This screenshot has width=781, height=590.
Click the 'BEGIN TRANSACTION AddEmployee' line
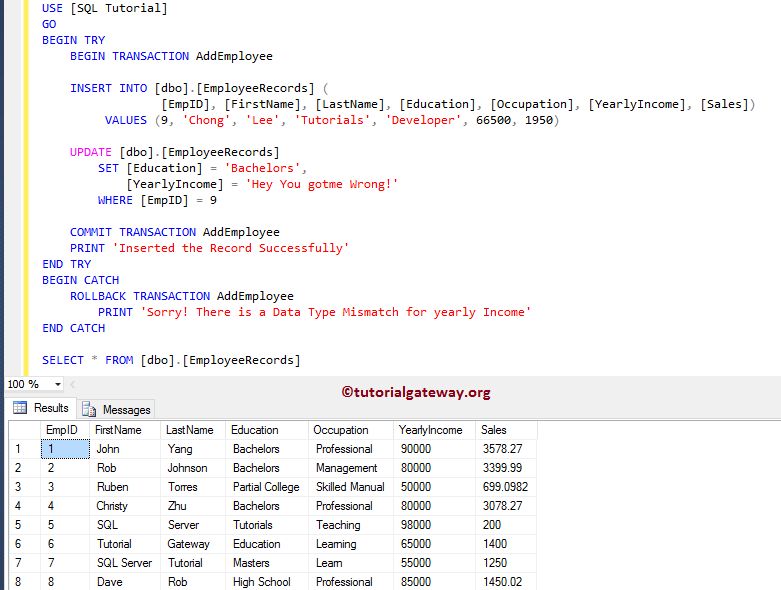[x=171, y=56]
